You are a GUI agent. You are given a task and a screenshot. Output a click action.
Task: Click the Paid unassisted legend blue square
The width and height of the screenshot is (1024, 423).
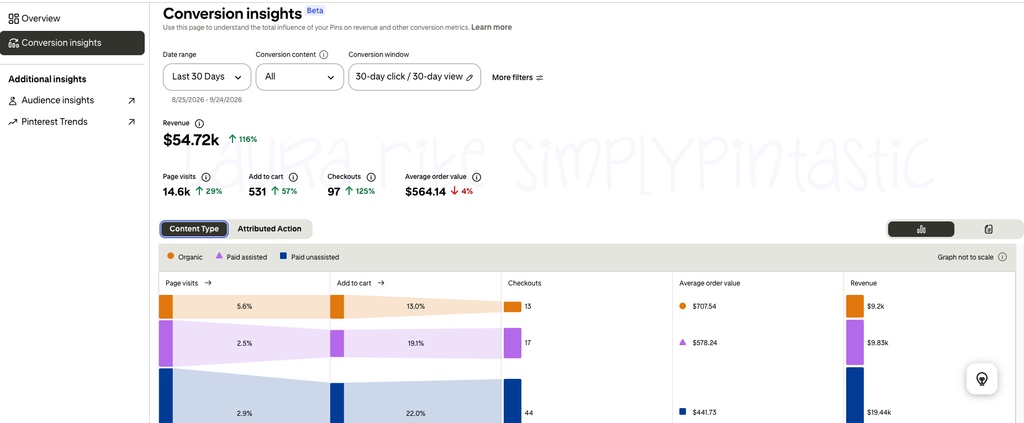click(x=283, y=257)
